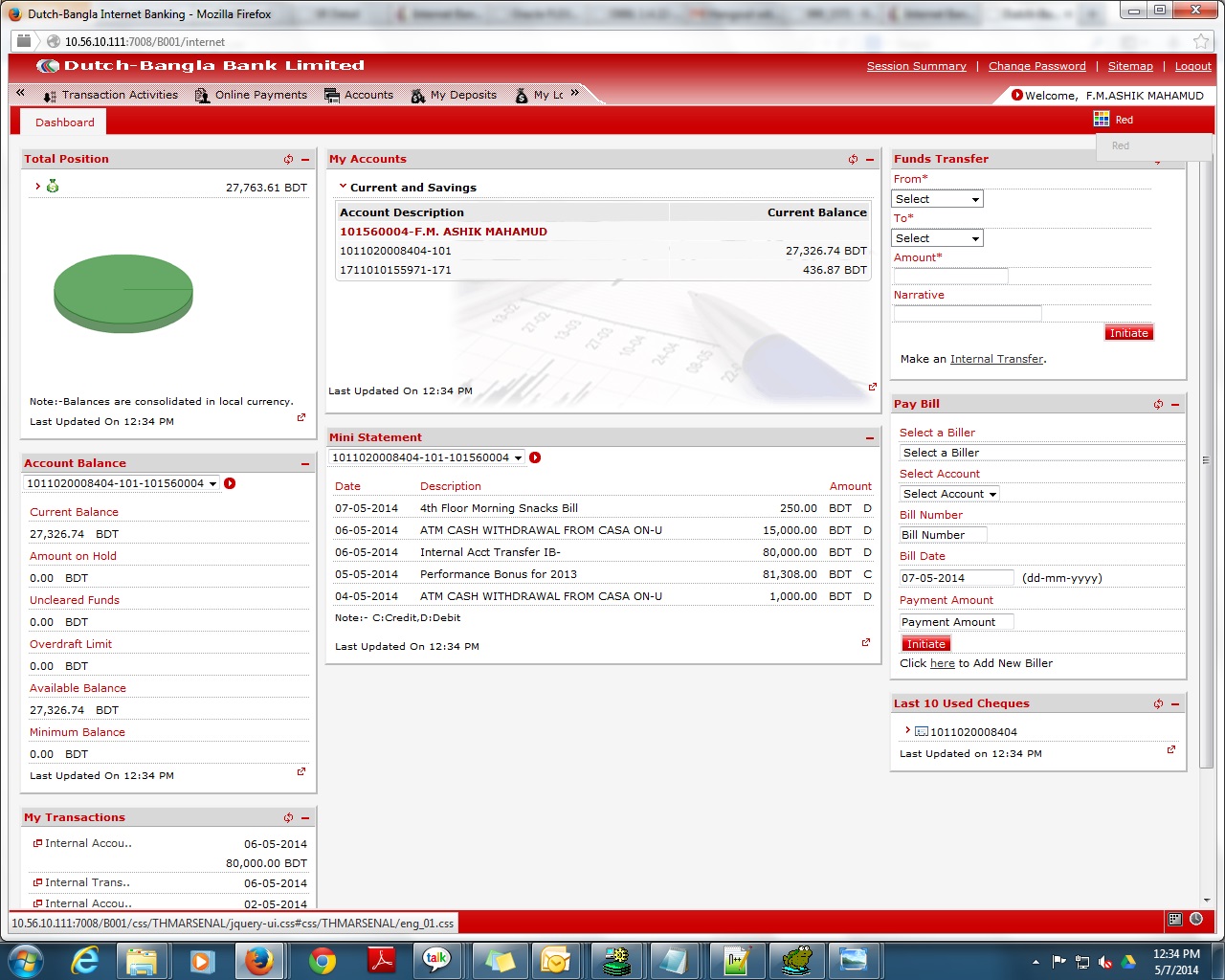1225x980 pixels.
Task: Click the Bill Date field
Action: coord(956,578)
